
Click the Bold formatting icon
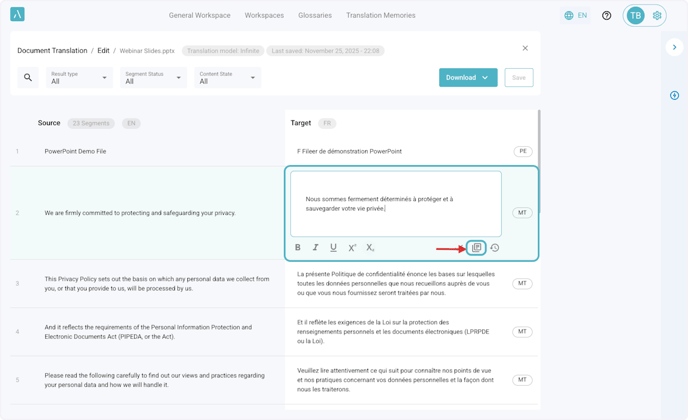click(x=298, y=248)
